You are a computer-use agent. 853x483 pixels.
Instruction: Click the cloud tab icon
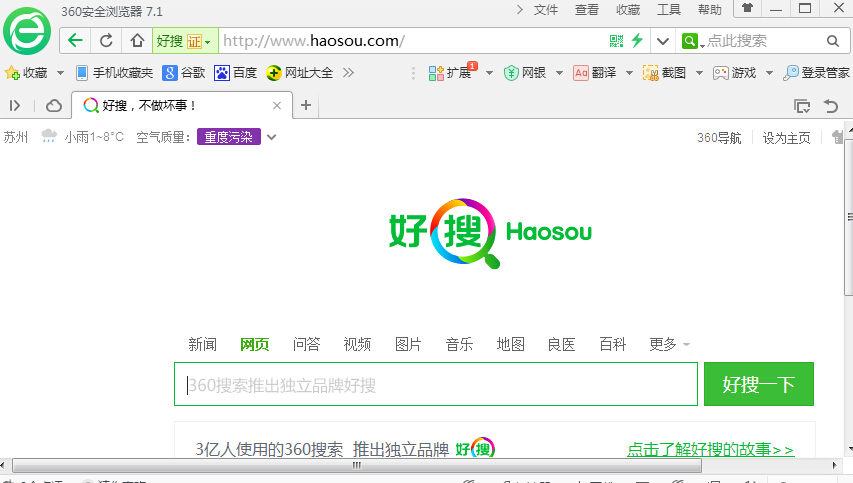click(54, 106)
